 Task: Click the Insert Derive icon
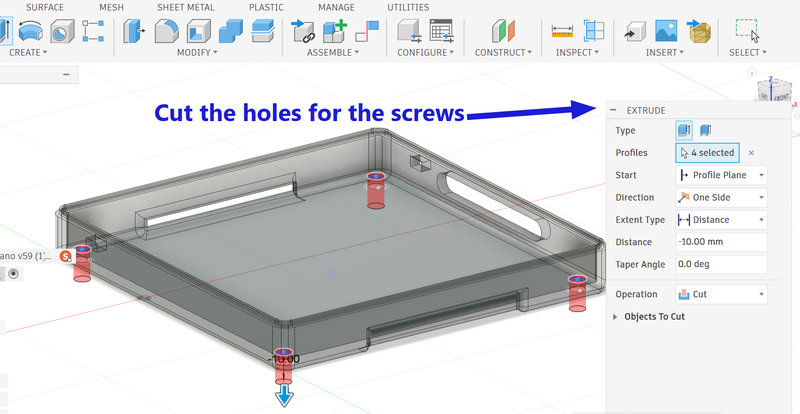tap(635, 31)
